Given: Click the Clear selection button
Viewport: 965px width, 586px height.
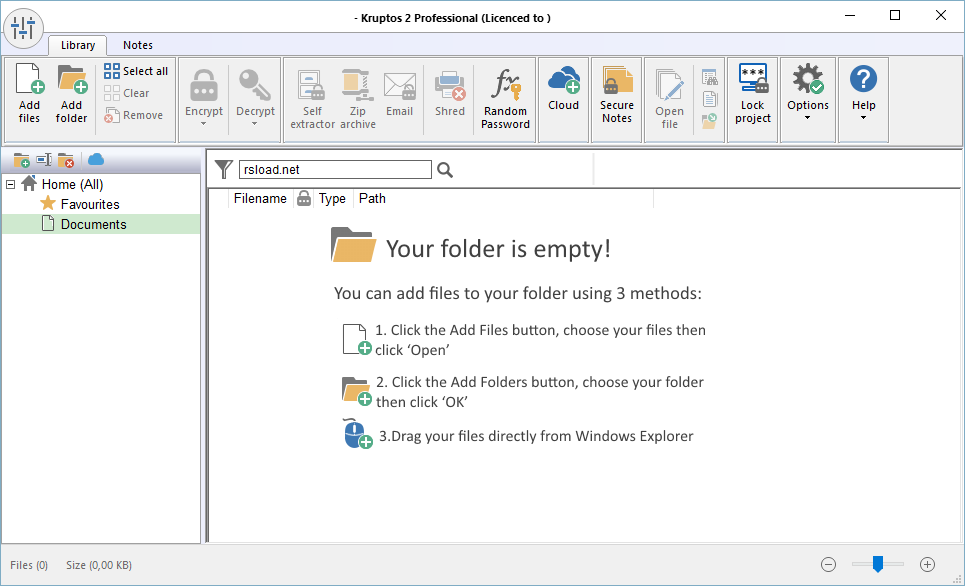Looking at the screenshot, I should 127,93.
